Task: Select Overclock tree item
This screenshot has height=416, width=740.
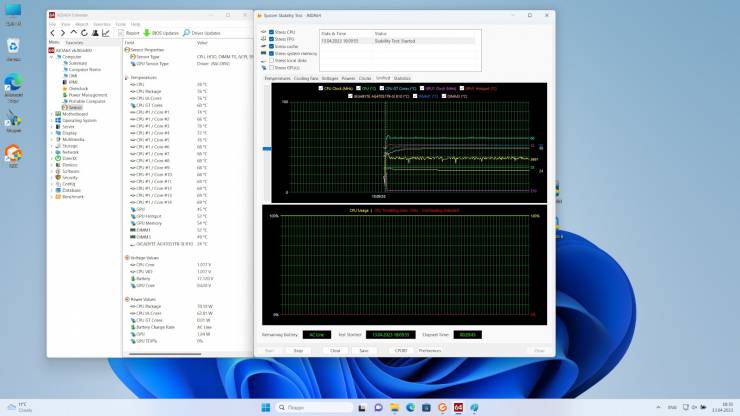Action: [78, 89]
